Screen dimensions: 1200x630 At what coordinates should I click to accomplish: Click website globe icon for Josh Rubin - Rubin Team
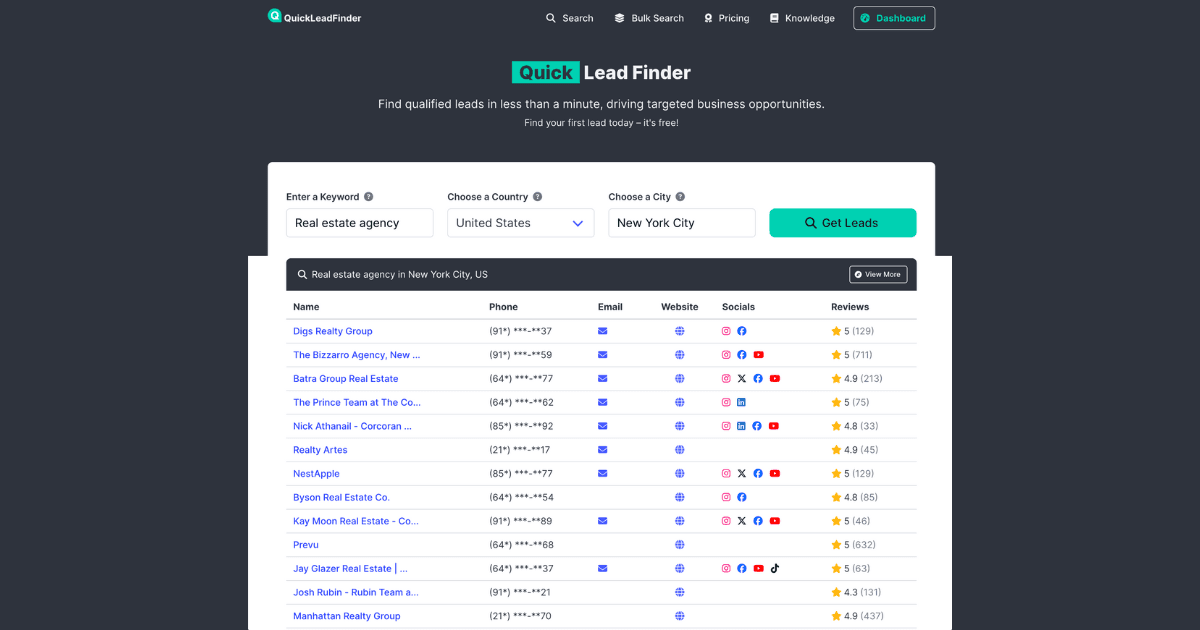[x=680, y=592]
